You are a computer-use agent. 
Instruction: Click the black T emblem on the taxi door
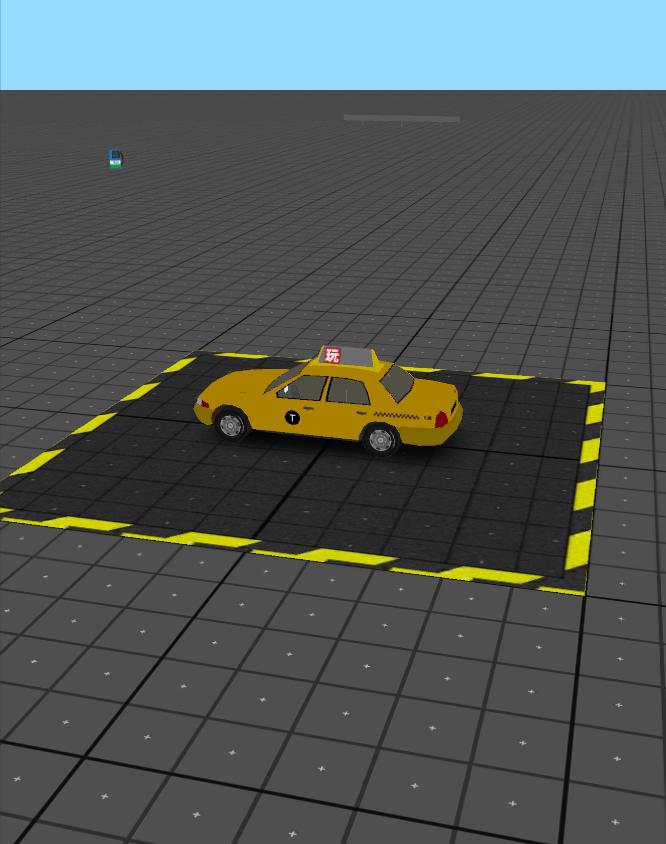pos(292,417)
